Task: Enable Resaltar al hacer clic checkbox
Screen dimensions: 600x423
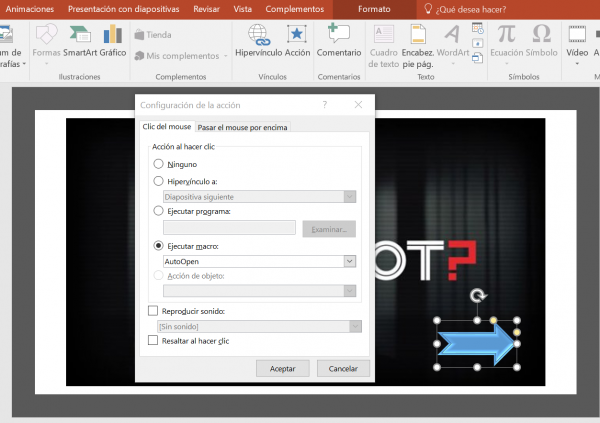Action: click(153, 340)
